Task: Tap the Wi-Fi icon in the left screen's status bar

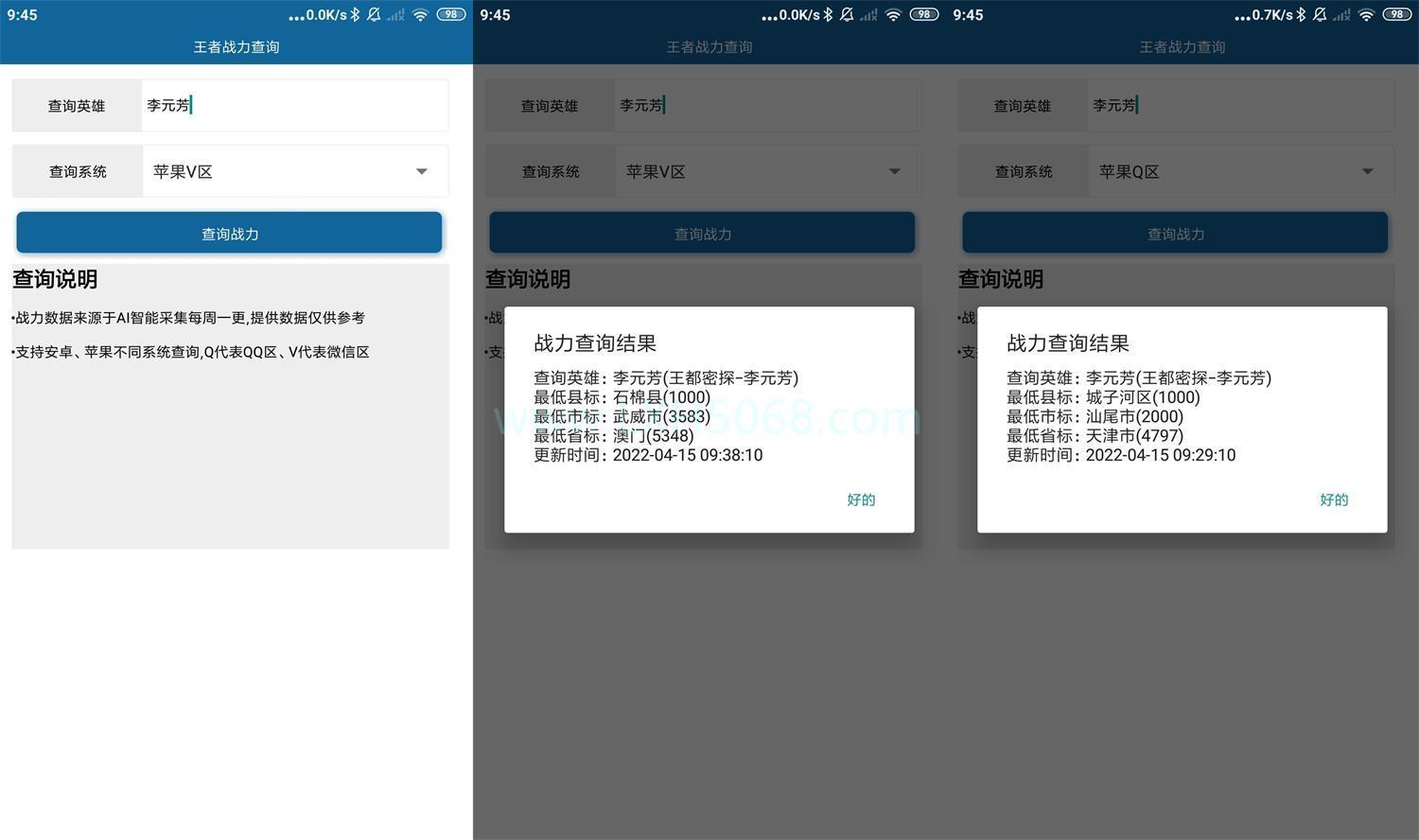Action: click(x=420, y=14)
